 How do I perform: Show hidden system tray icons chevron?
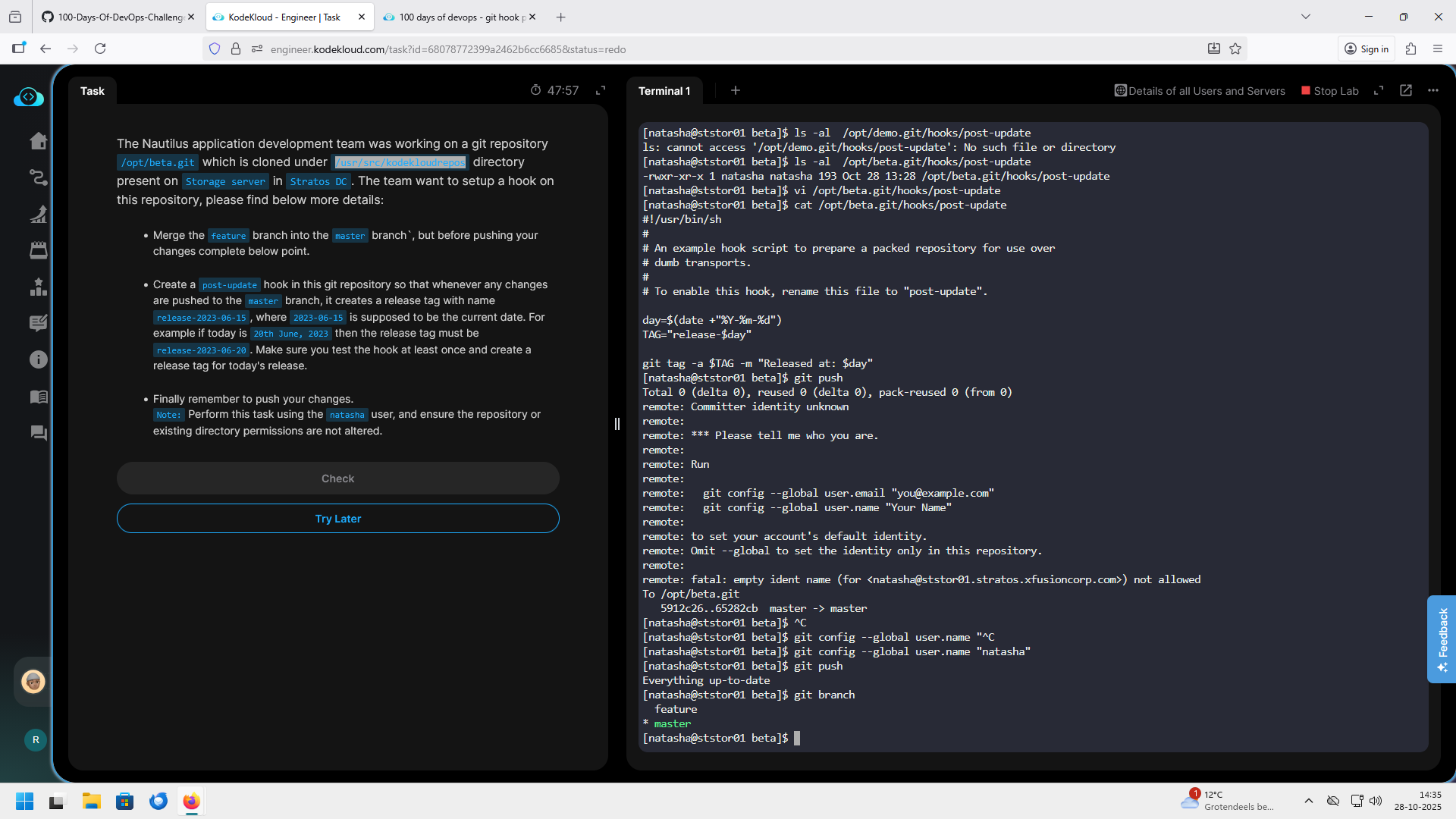(x=1309, y=801)
